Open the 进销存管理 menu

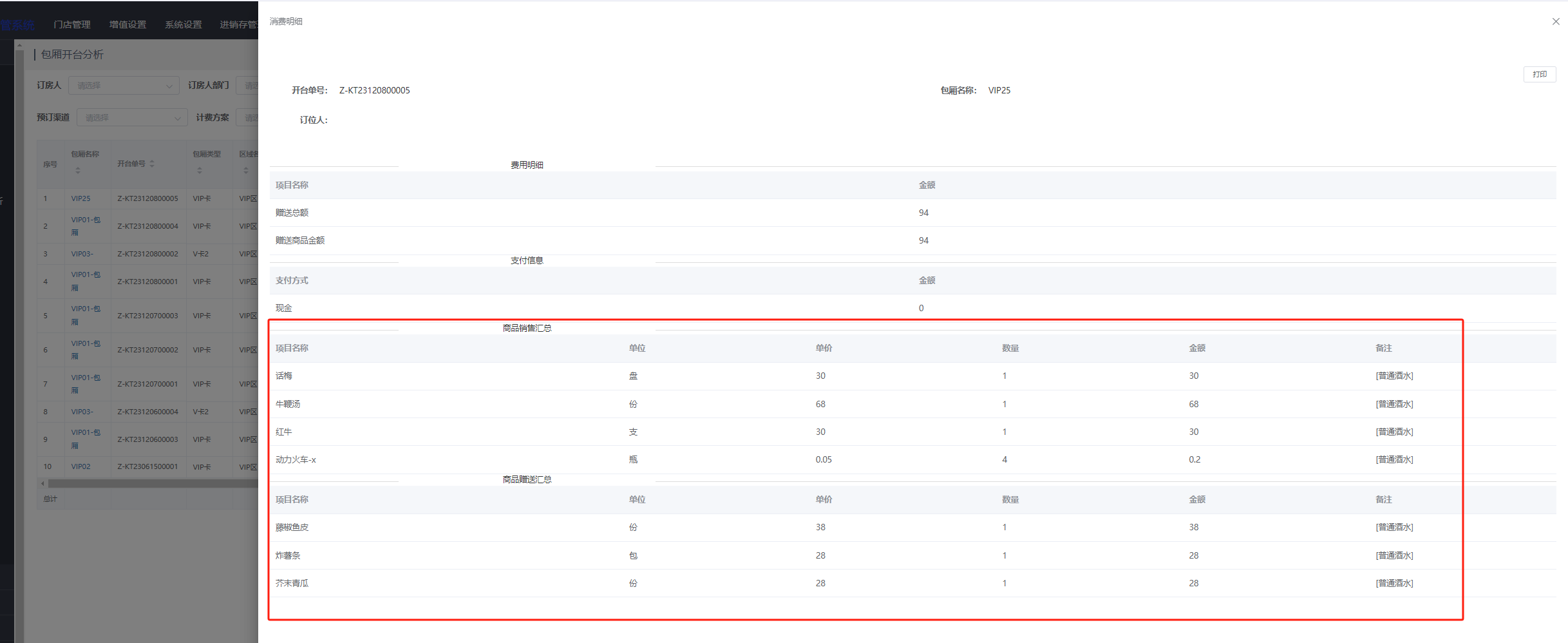tap(239, 24)
